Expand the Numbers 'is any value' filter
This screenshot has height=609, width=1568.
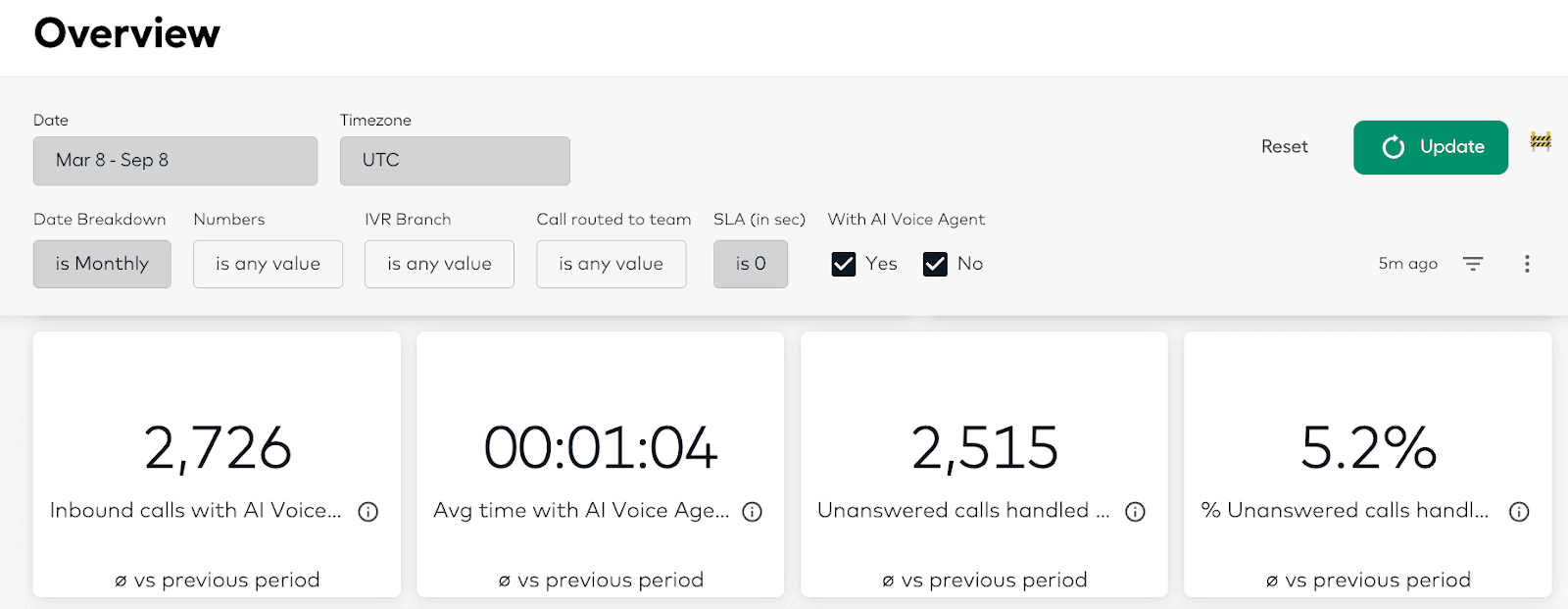[x=268, y=263]
